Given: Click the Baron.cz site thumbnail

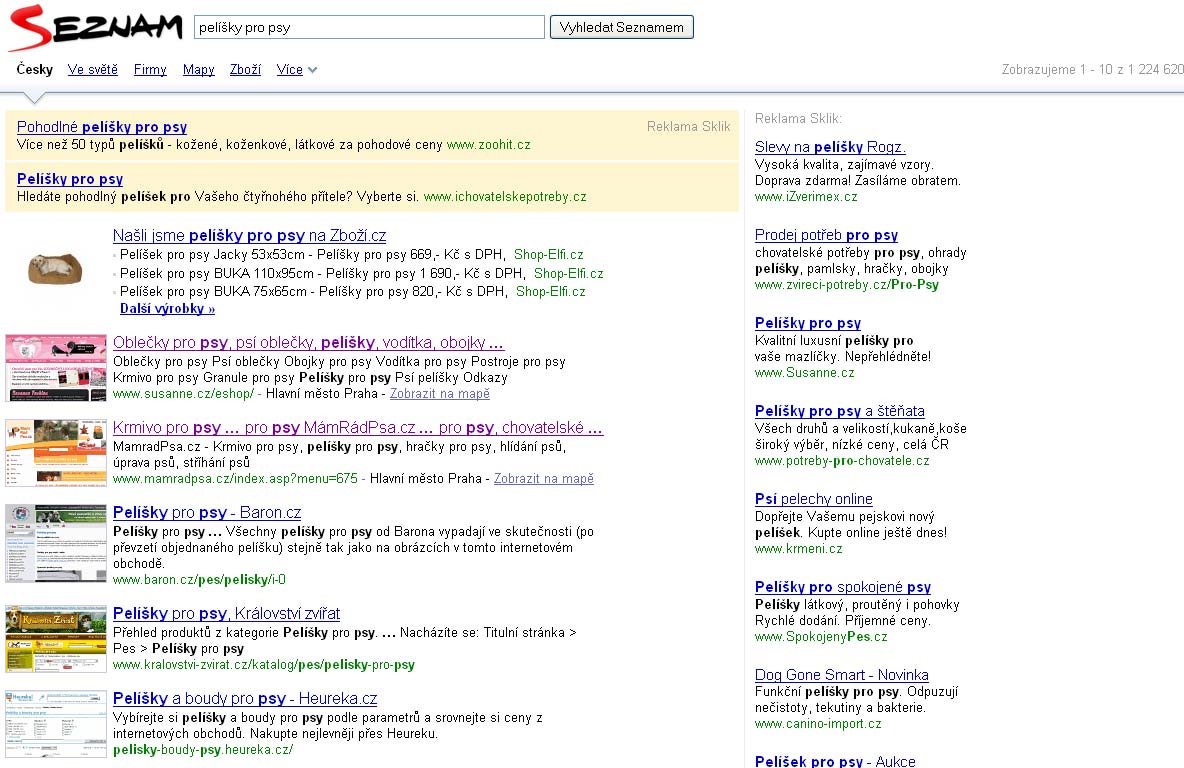Looking at the screenshot, I should click(x=56, y=544).
